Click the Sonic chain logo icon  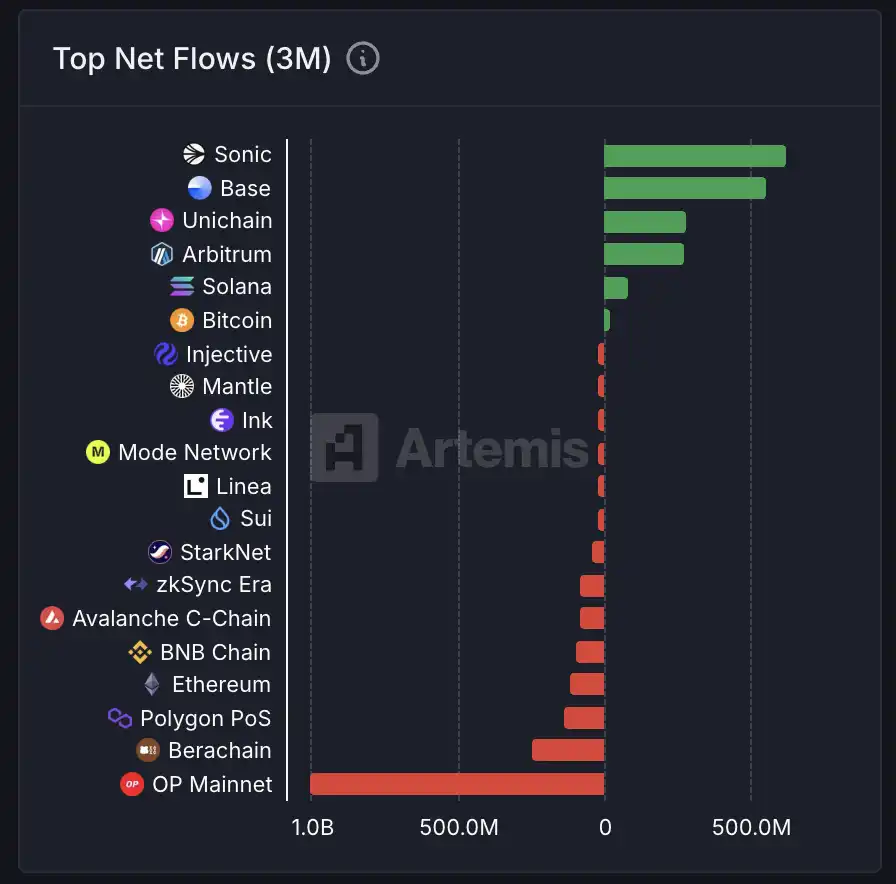194,154
